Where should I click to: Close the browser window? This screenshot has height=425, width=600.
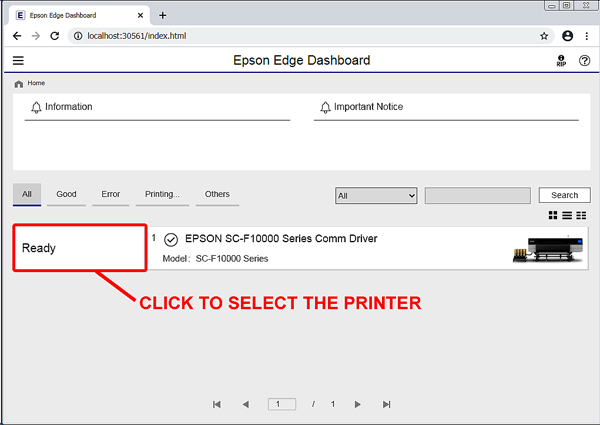(x=586, y=5)
